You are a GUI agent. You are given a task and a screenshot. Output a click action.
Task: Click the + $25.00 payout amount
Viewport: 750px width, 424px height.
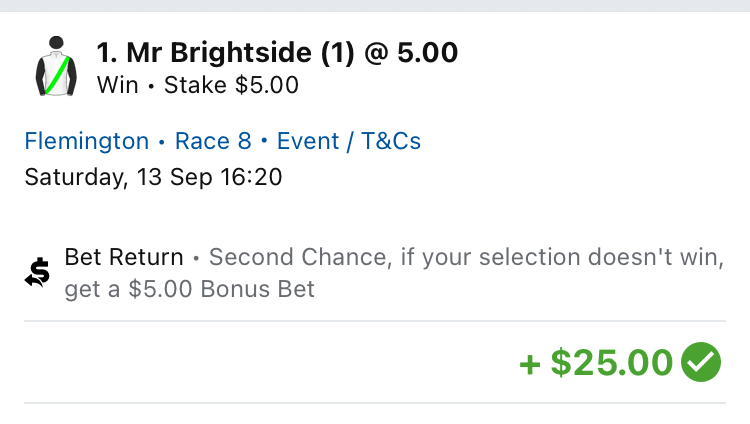[596, 362]
